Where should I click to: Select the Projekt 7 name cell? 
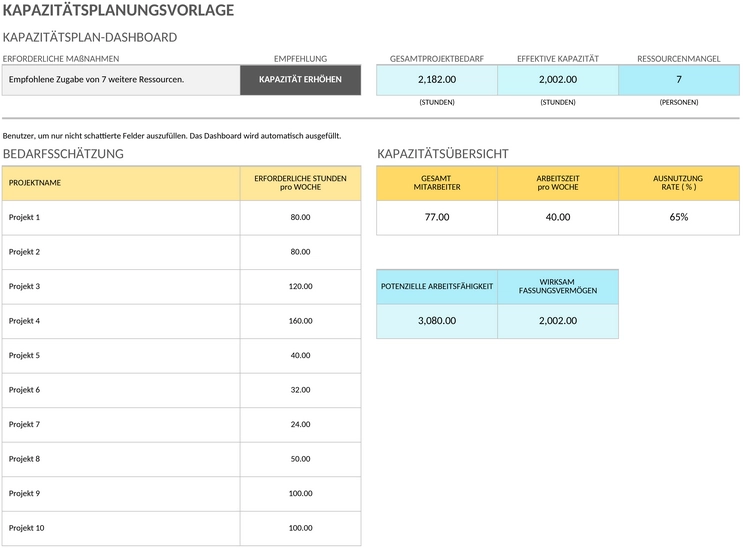[x=121, y=425]
